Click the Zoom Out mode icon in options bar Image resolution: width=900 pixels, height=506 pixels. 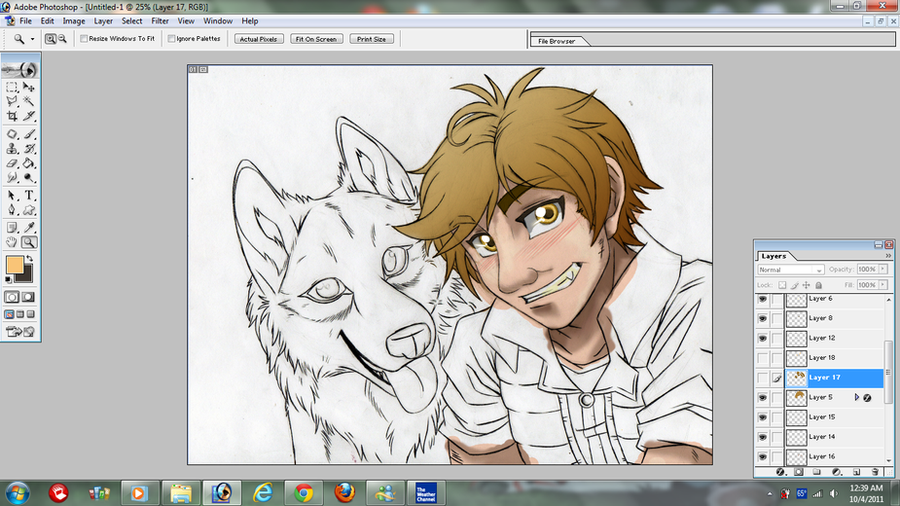click(62, 38)
